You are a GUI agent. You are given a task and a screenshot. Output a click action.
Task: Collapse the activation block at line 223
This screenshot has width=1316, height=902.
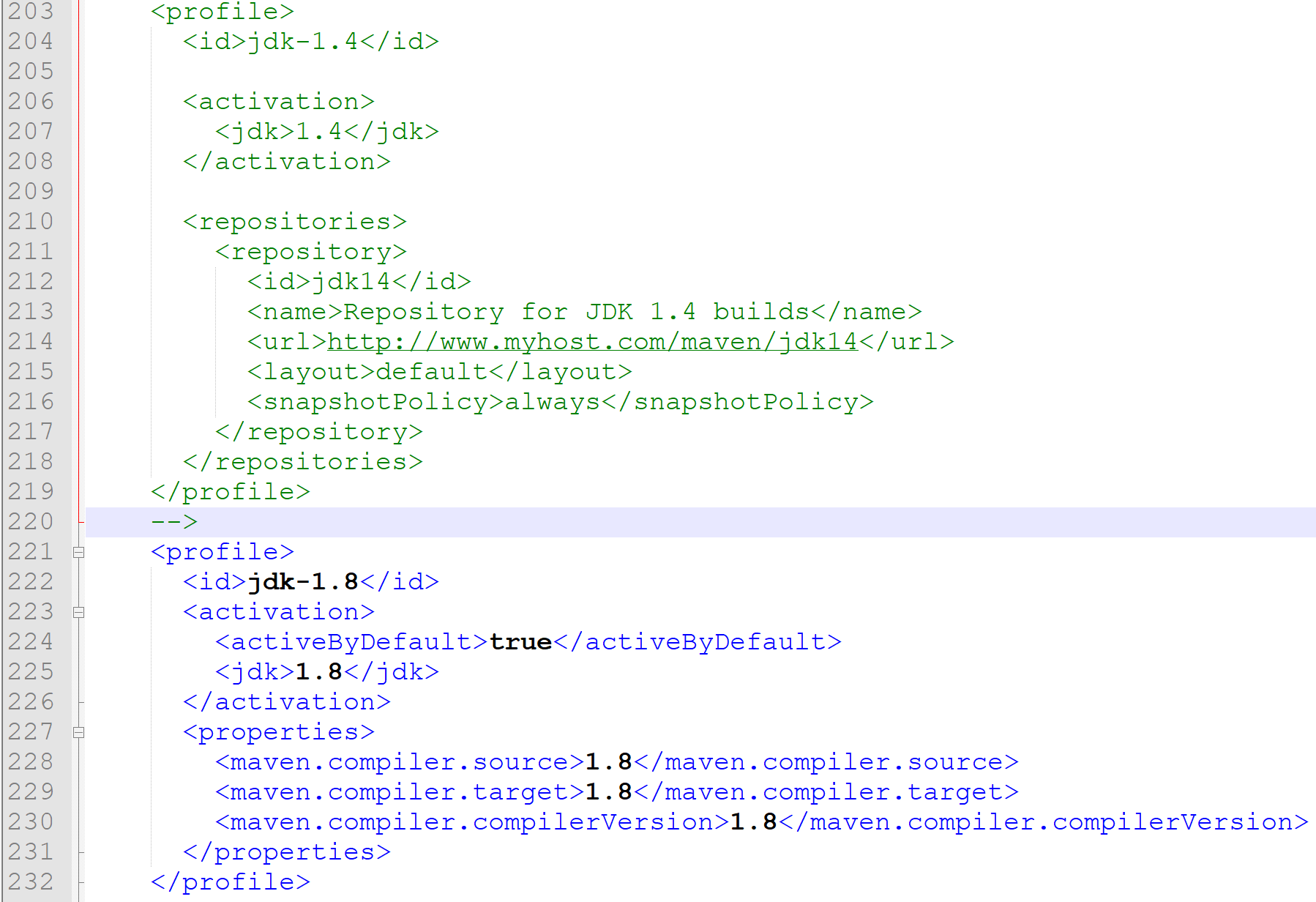(79, 612)
